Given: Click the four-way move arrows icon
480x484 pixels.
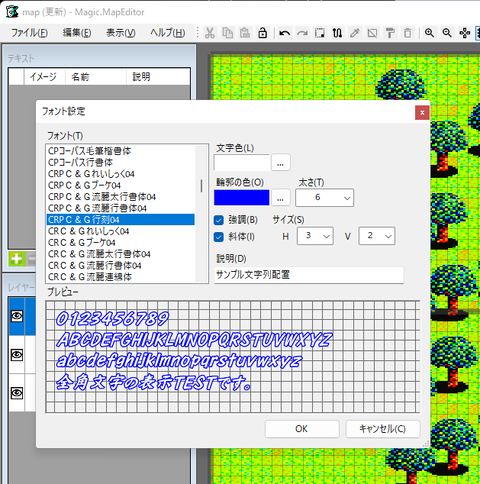Looking at the screenshot, I should (x=465, y=33).
